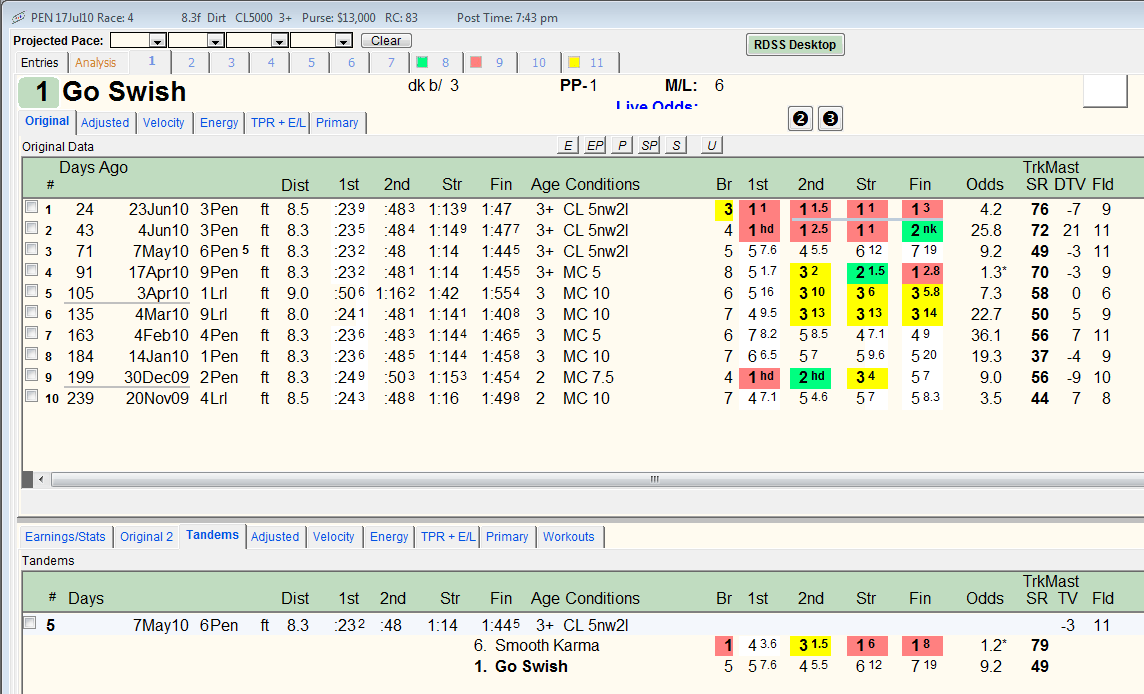1144x694 pixels.
Task: Check the box for line 9, 30Dec09
Action: click(31, 375)
